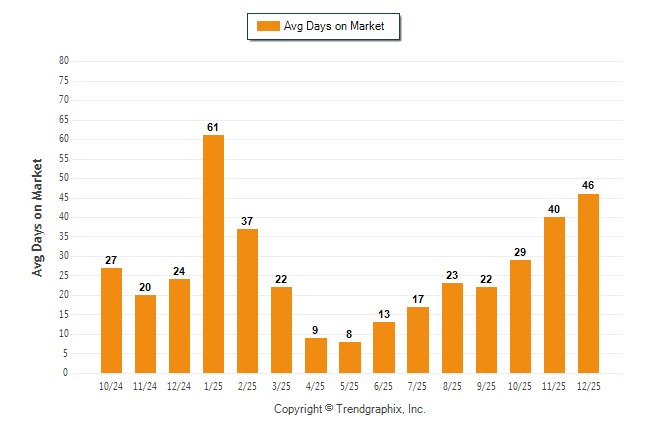646x434 pixels.
Task: Select the 3/25 bar showing 22
Action: 281,330
